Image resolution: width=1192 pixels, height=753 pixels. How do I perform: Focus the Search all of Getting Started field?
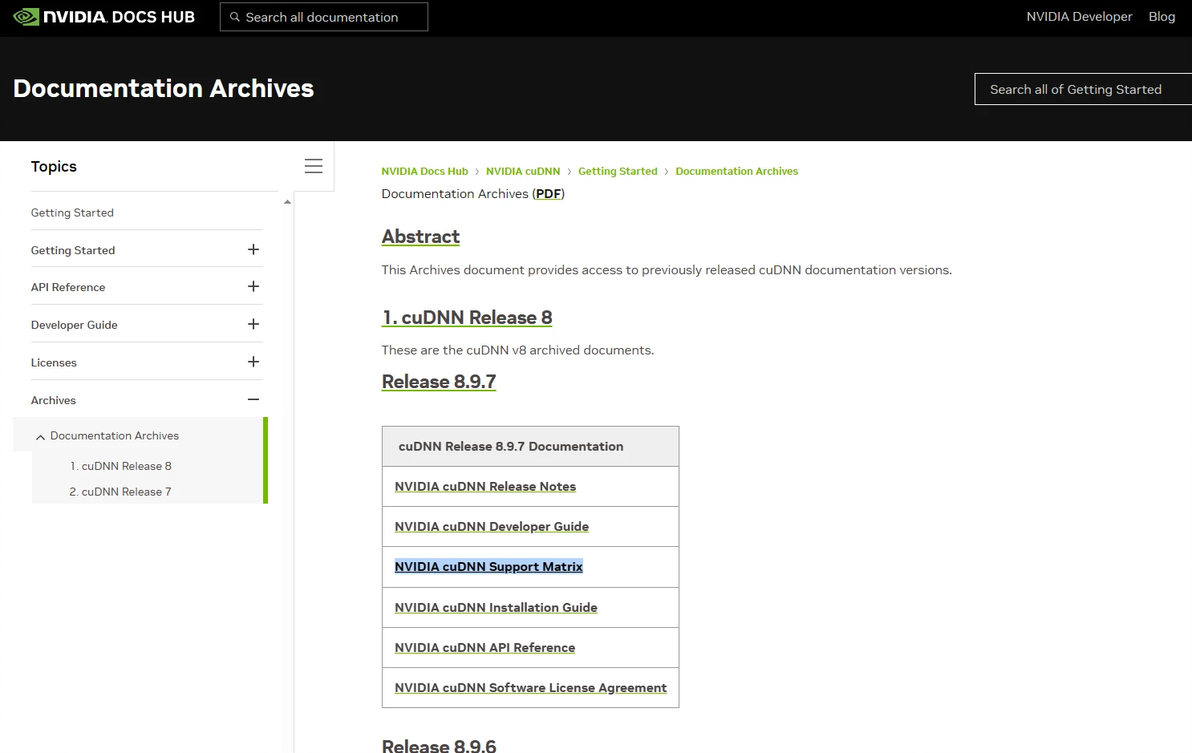(x=1083, y=90)
